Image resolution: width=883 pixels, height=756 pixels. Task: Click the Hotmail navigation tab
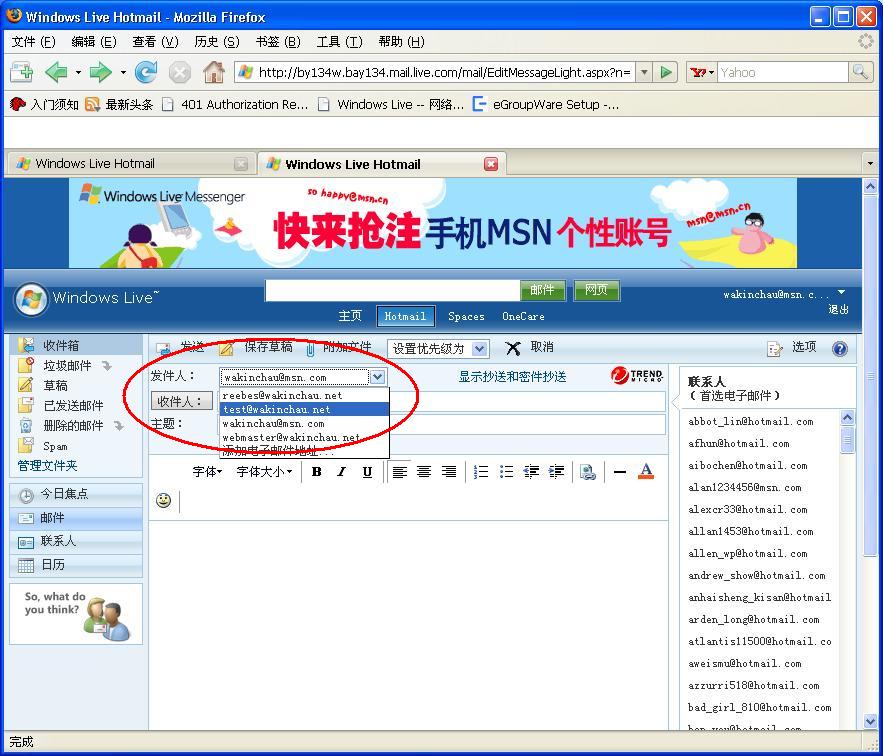point(405,317)
